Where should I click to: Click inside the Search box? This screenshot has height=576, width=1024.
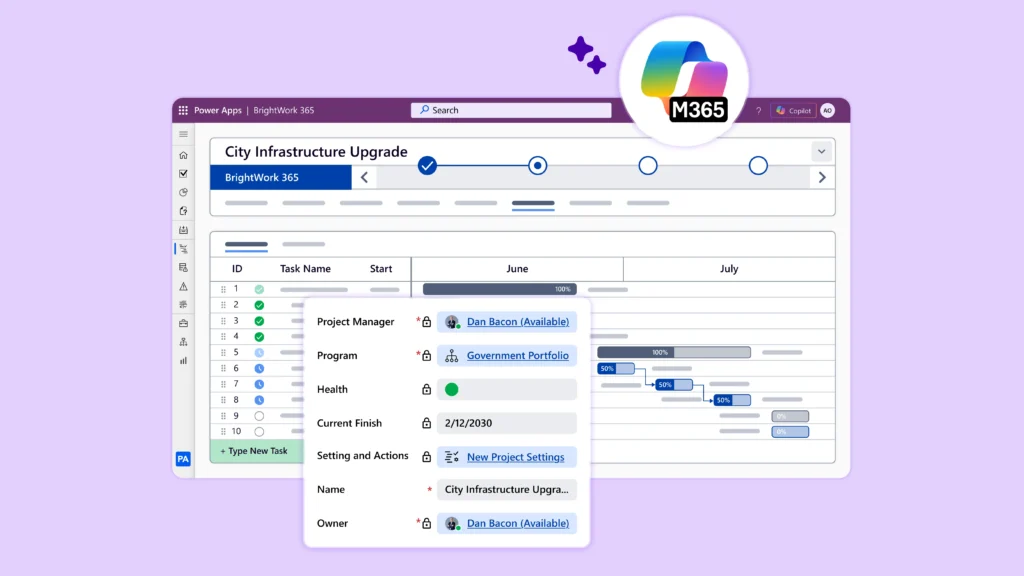point(511,110)
